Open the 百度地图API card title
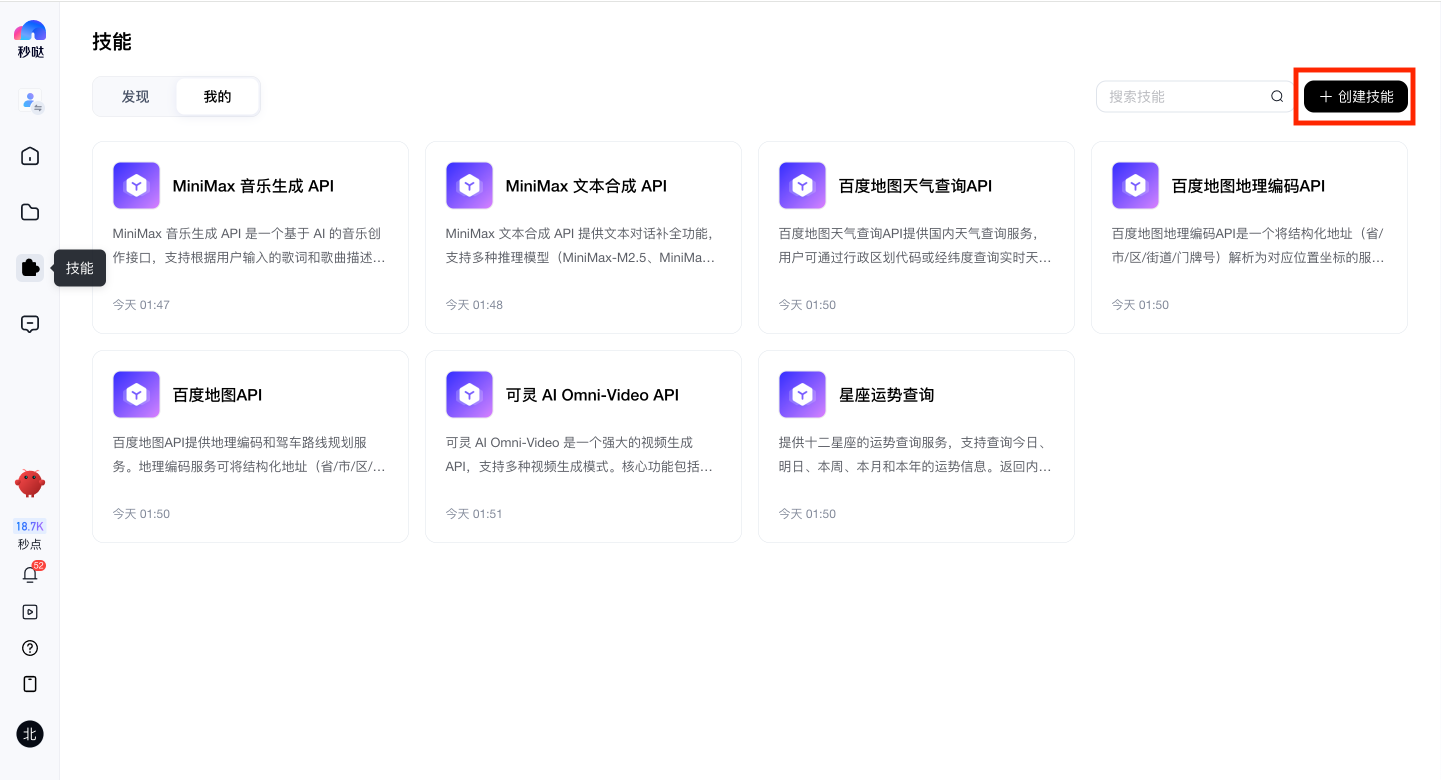 click(x=217, y=395)
